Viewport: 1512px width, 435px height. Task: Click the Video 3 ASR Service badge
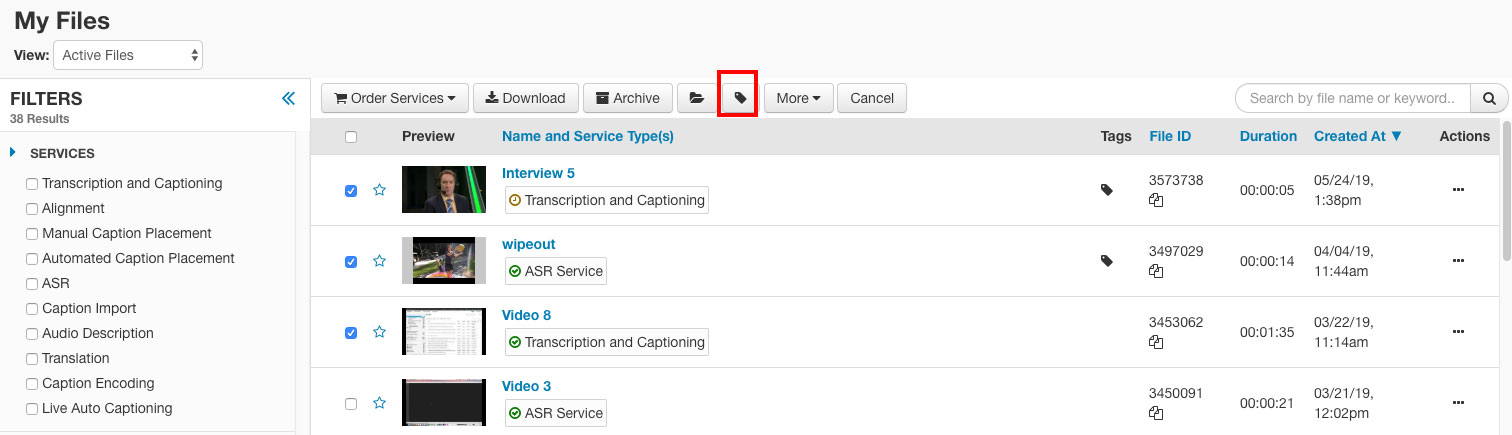click(x=556, y=413)
